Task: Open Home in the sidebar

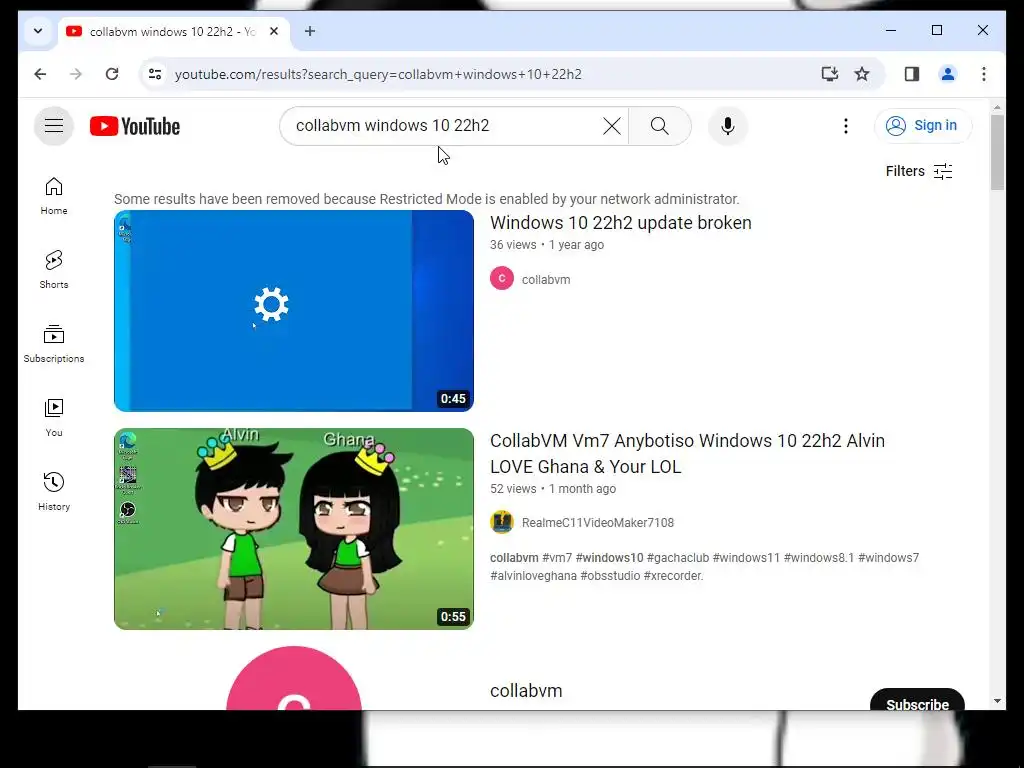Action: tap(54, 196)
